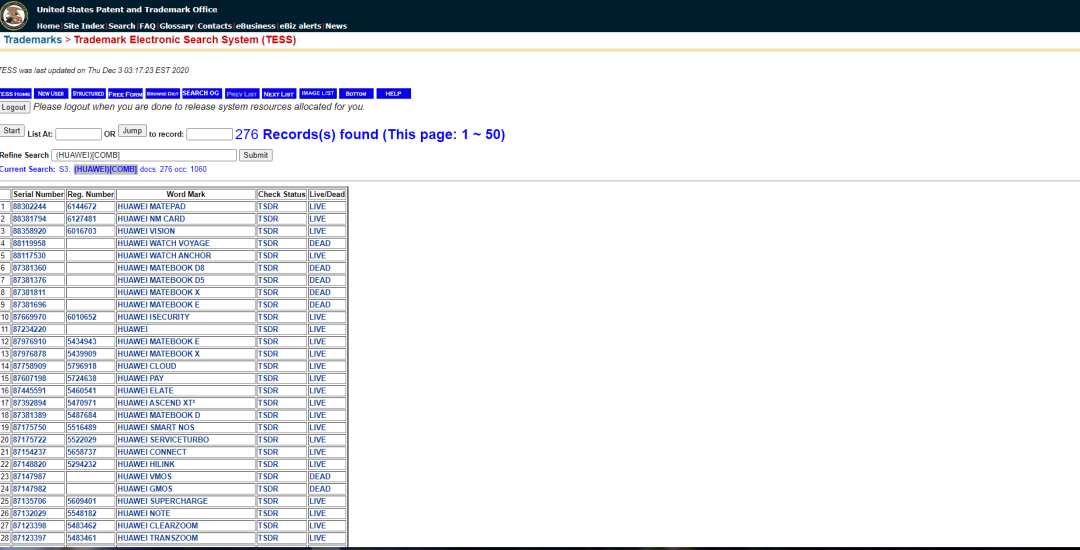Click the USPTO seal logo
This screenshot has height=550, width=1080.
[x=17, y=16]
